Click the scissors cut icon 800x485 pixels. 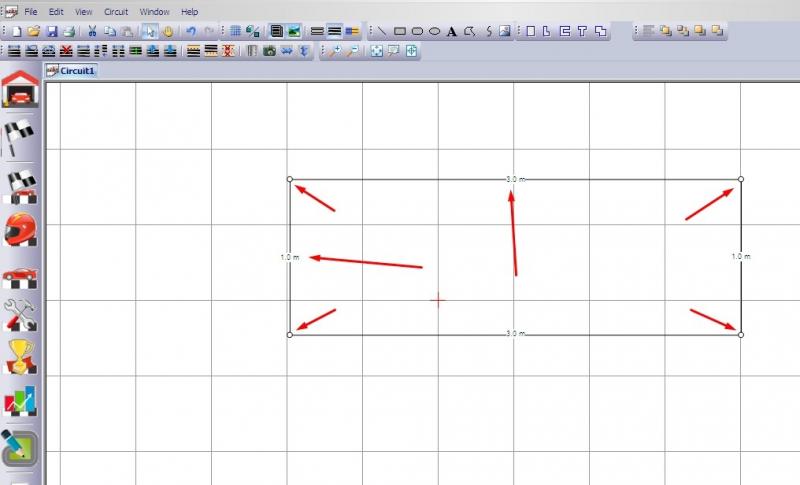coord(92,31)
